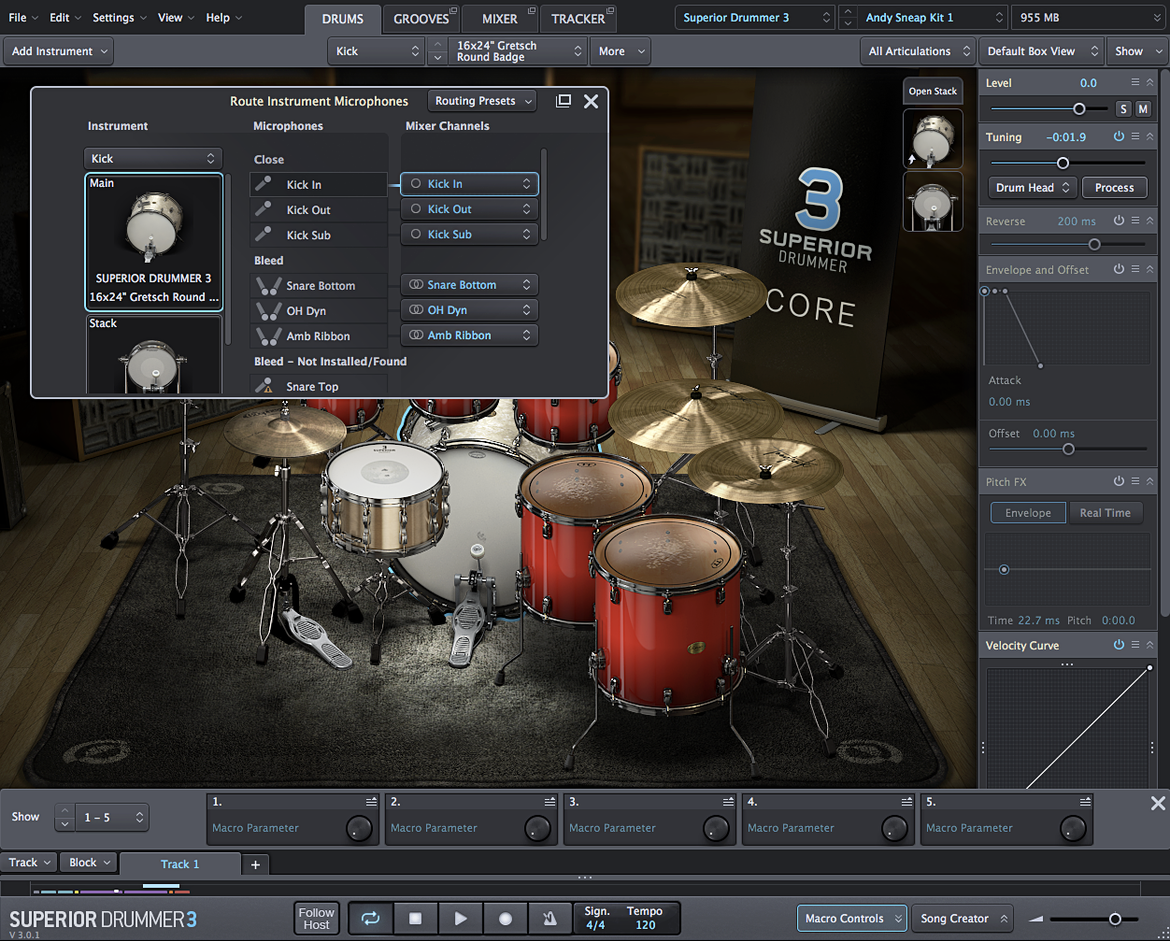Image resolution: width=1170 pixels, height=941 pixels.
Task: Open the Routing Presets dropdown
Action: (482, 101)
